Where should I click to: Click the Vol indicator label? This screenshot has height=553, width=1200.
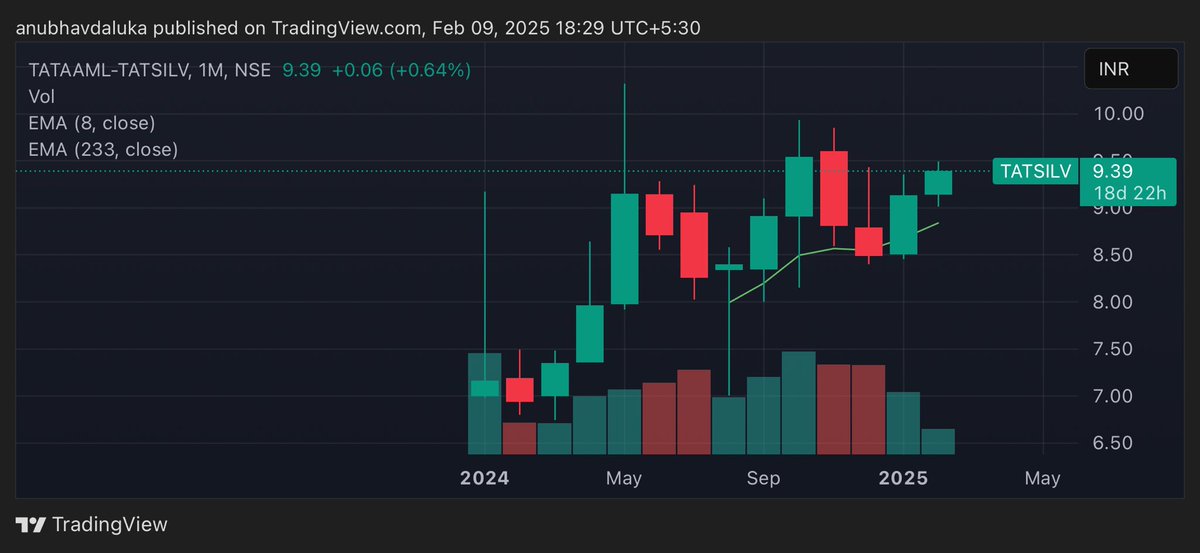tap(41, 97)
